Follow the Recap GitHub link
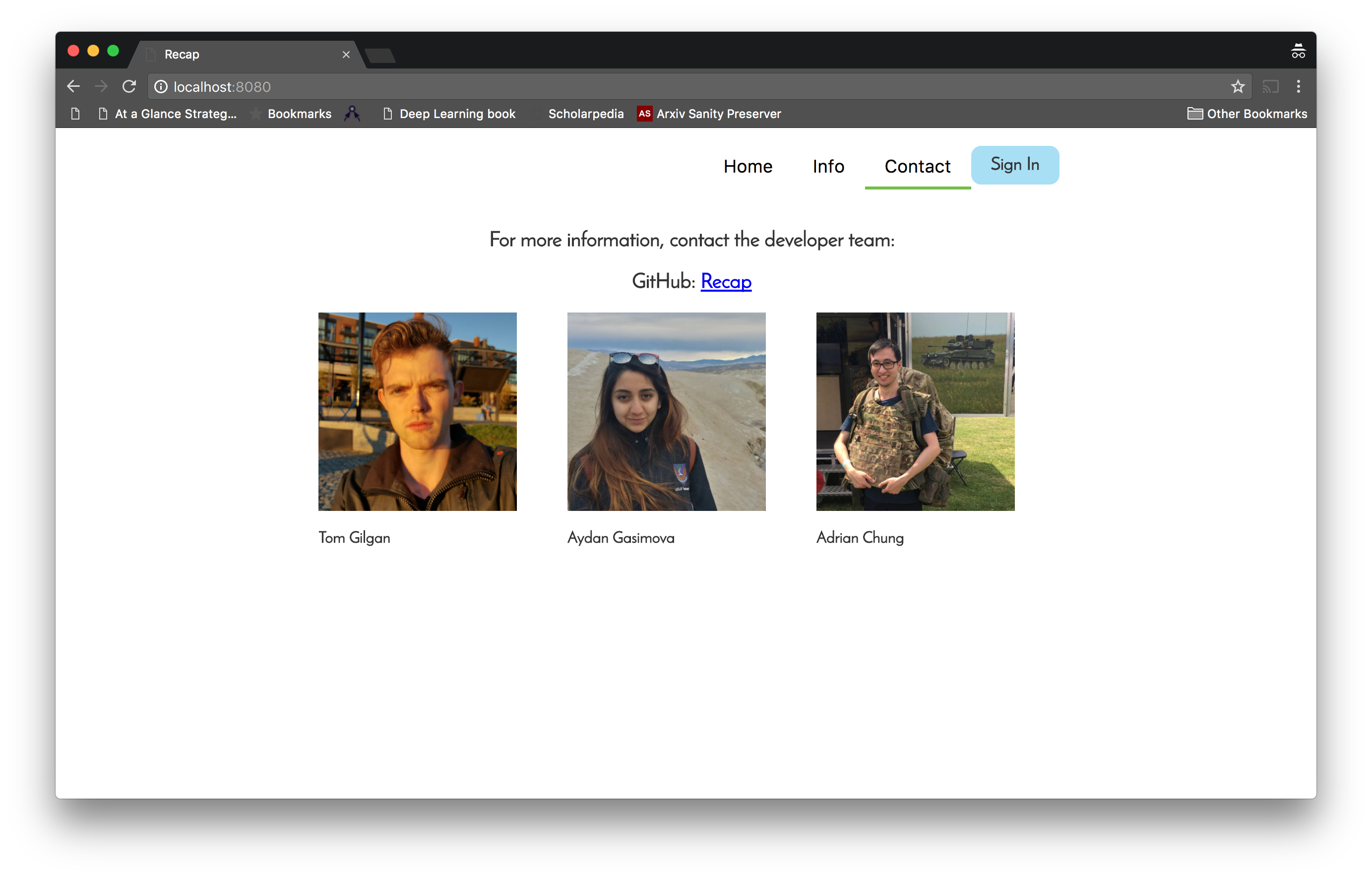Image resolution: width=1372 pixels, height=878 pixels. pyautogui.click(x=726, y=282)
